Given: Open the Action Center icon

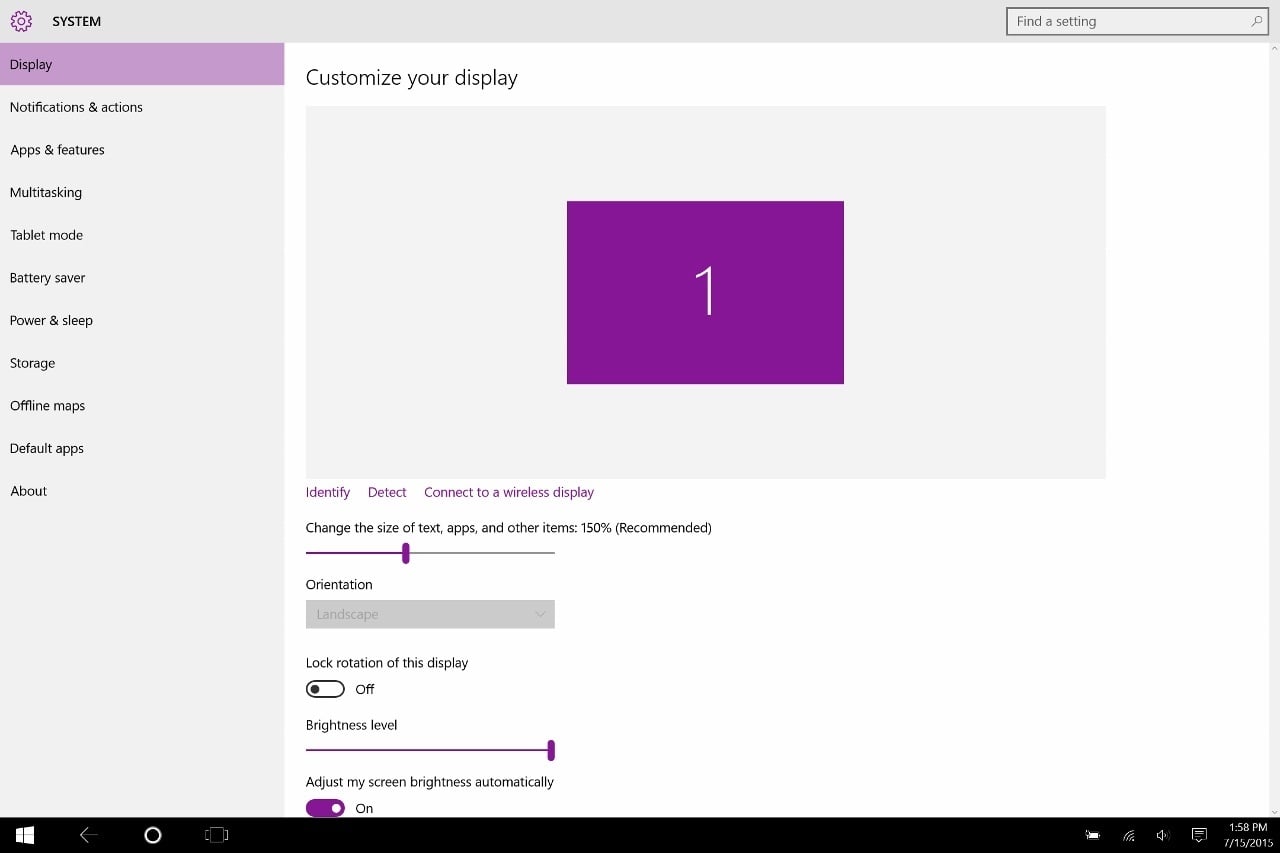Looking at the screenshot, I should (x=1199, y=834).
